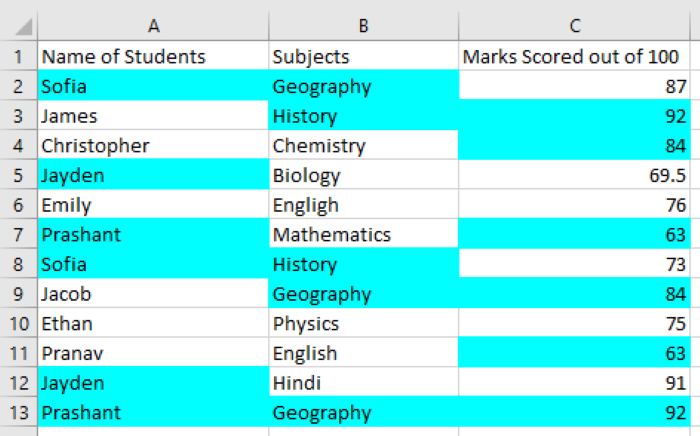700x436 pixels.
Task: Select row 10 header
Action: point(18,324)
